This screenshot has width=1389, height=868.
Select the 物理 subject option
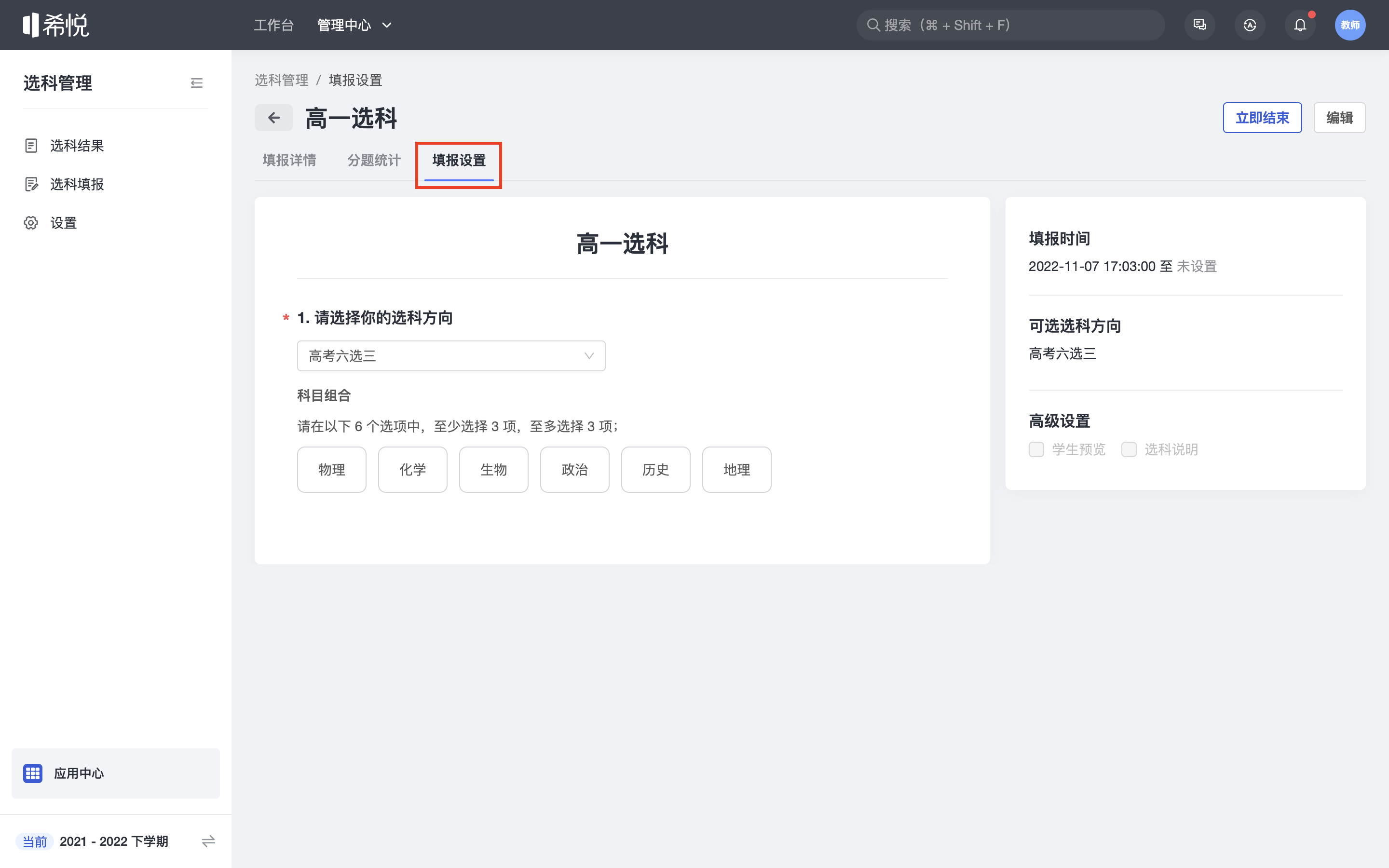(332, 470)
